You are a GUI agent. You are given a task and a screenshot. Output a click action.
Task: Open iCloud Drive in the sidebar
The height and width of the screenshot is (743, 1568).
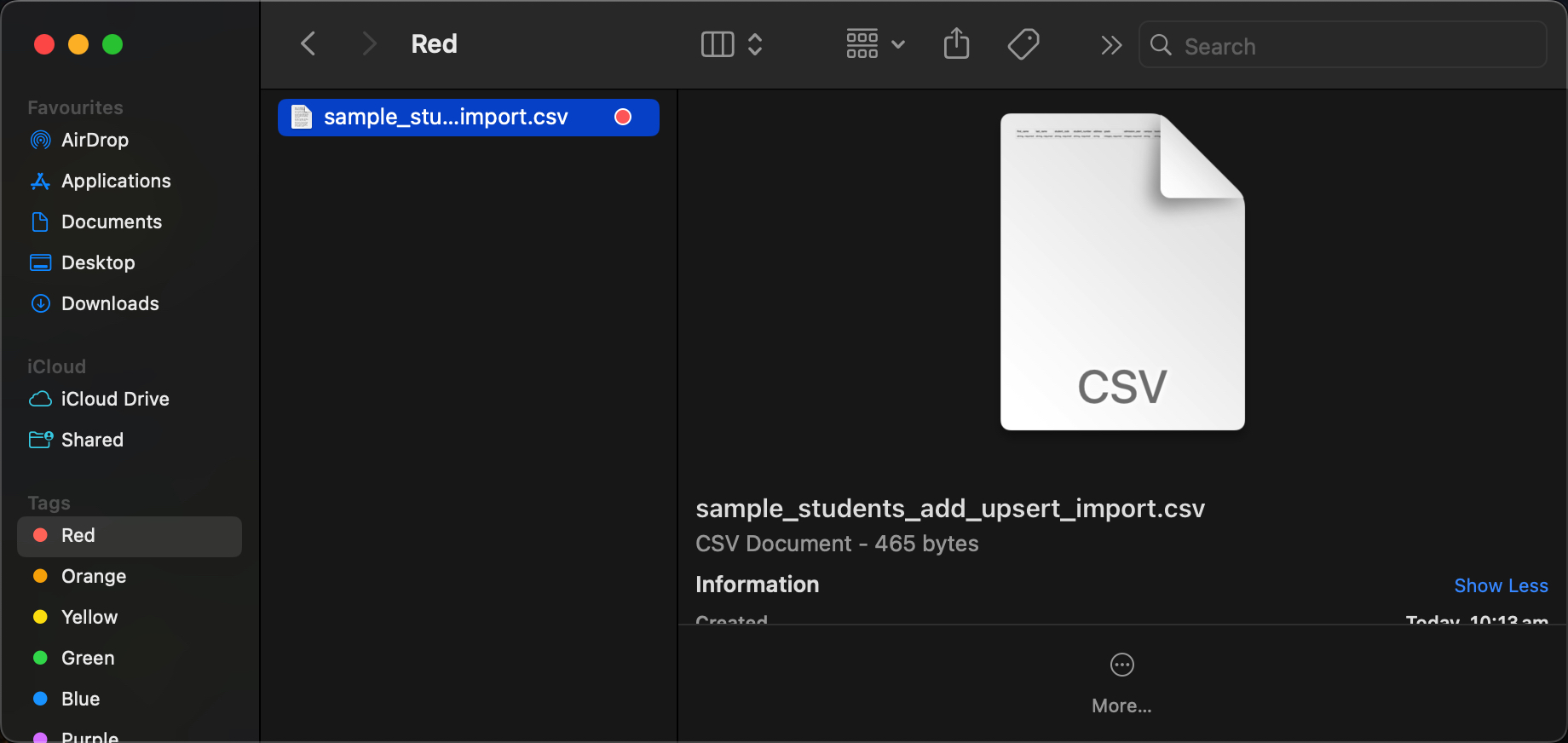tap(115, 399)
